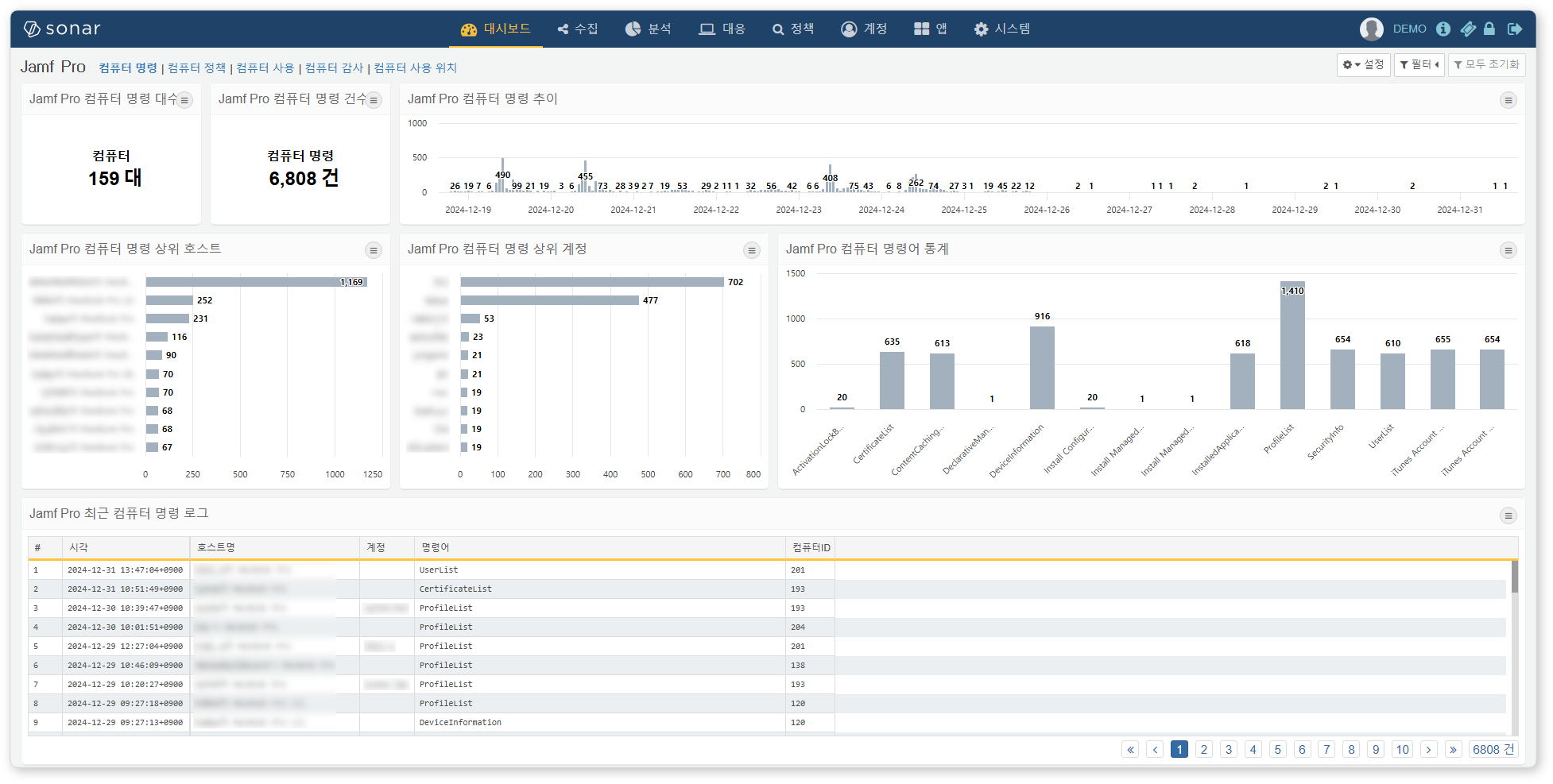Viewport: 1553px width, 784px height.
Task: Open menu of 명령어 통계 widget
Action: coord(1508,250)
